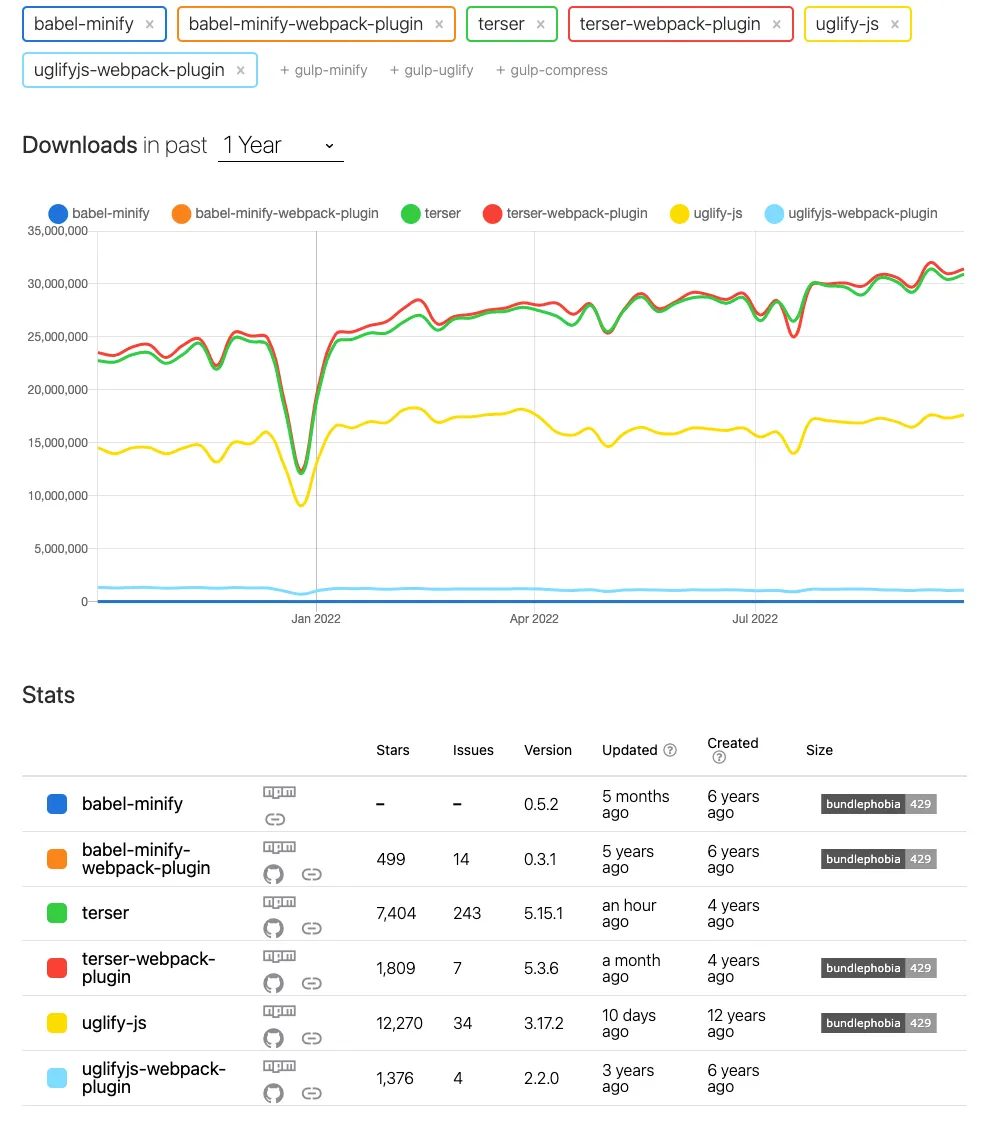Toggle babel-minify legend entry
Viewport: 998px width, 1126px height.
(x=99, y=213)
